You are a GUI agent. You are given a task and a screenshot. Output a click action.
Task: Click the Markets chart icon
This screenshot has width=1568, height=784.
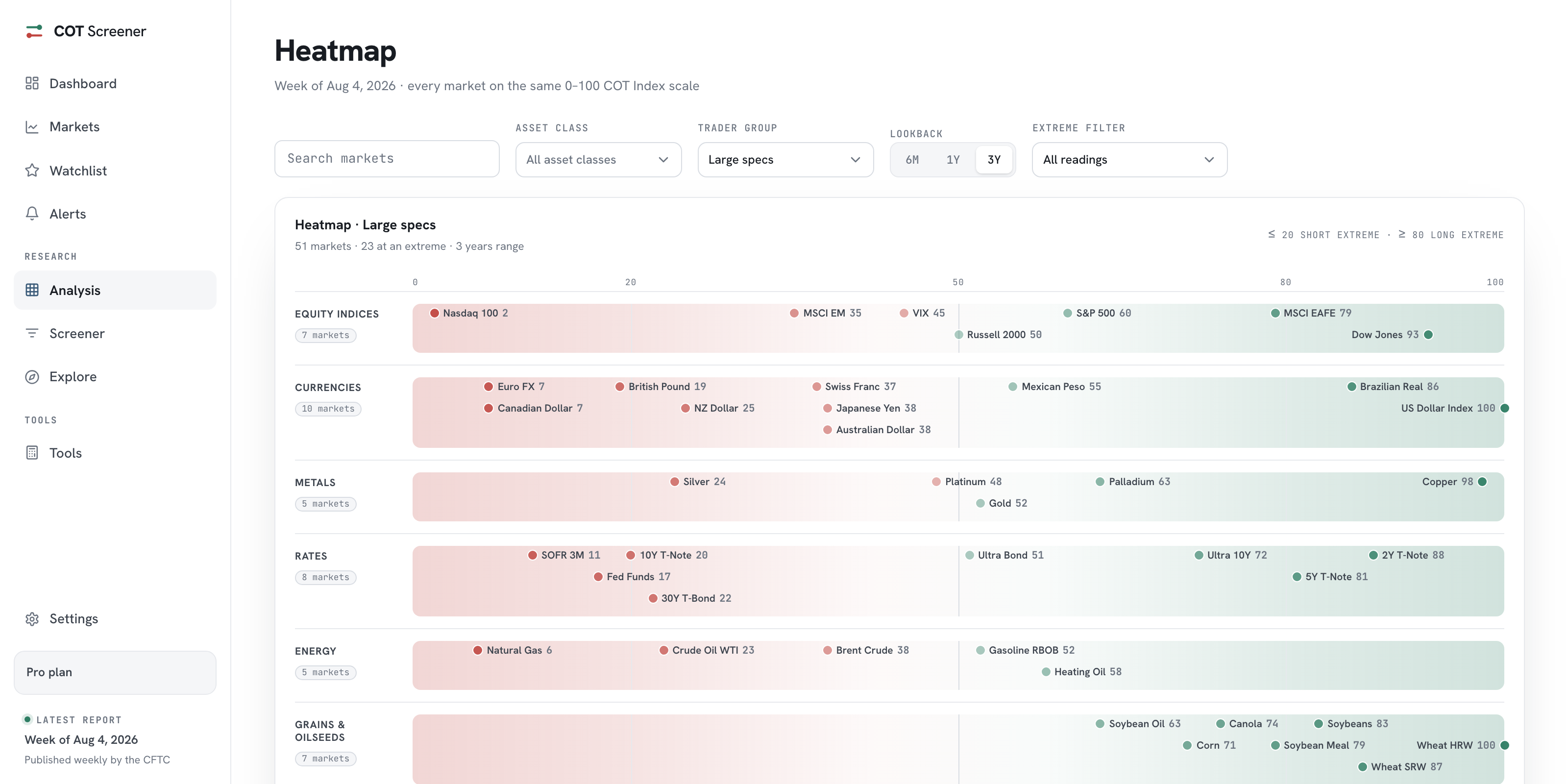32,126
